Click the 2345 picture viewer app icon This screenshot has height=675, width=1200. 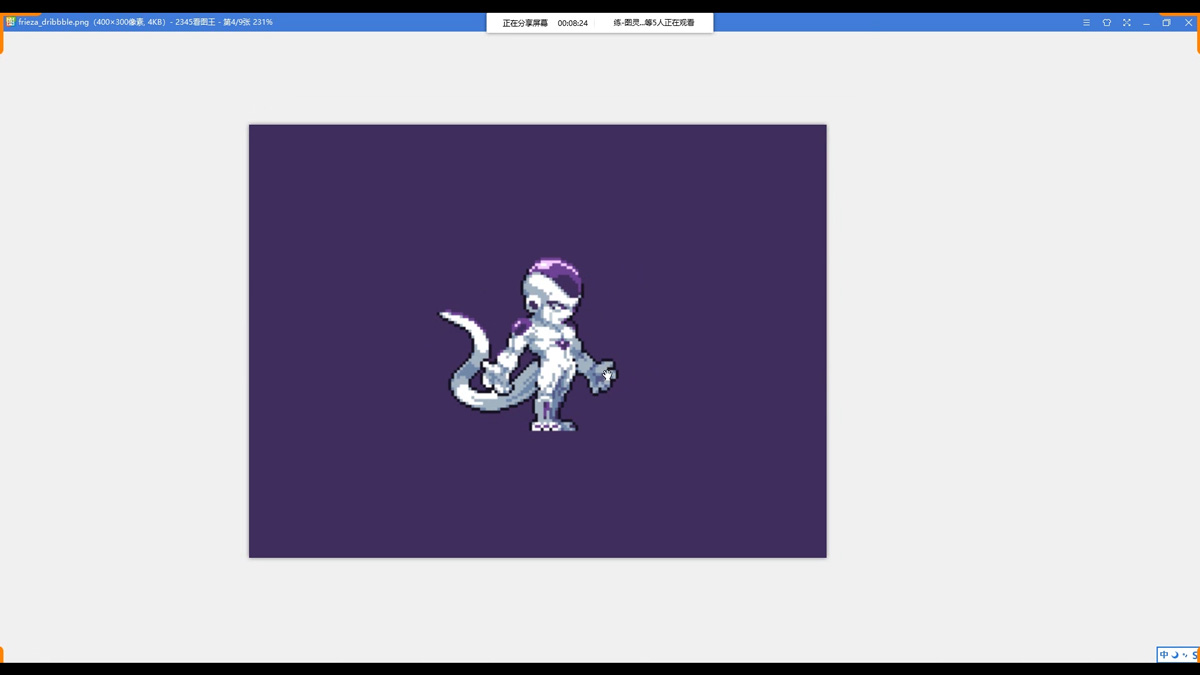[10, 22]
